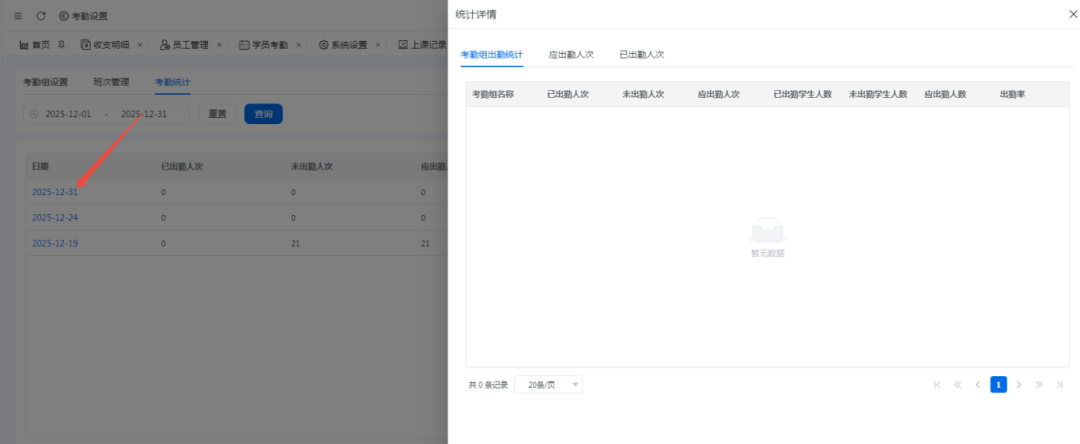Click the page refresh icon
Viewport: 1080px width, 444px height.
point(41,16)
